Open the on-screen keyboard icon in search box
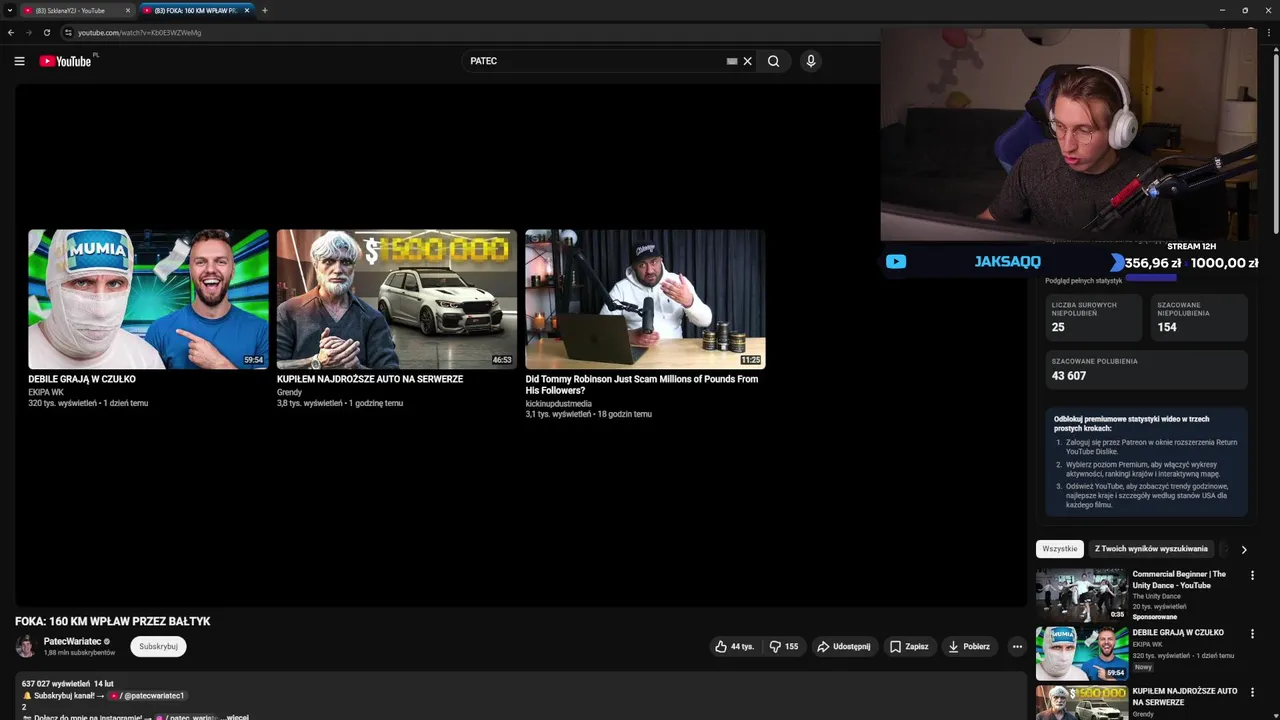This screenshot has height=720, width=1280. (x=732, y=61)
